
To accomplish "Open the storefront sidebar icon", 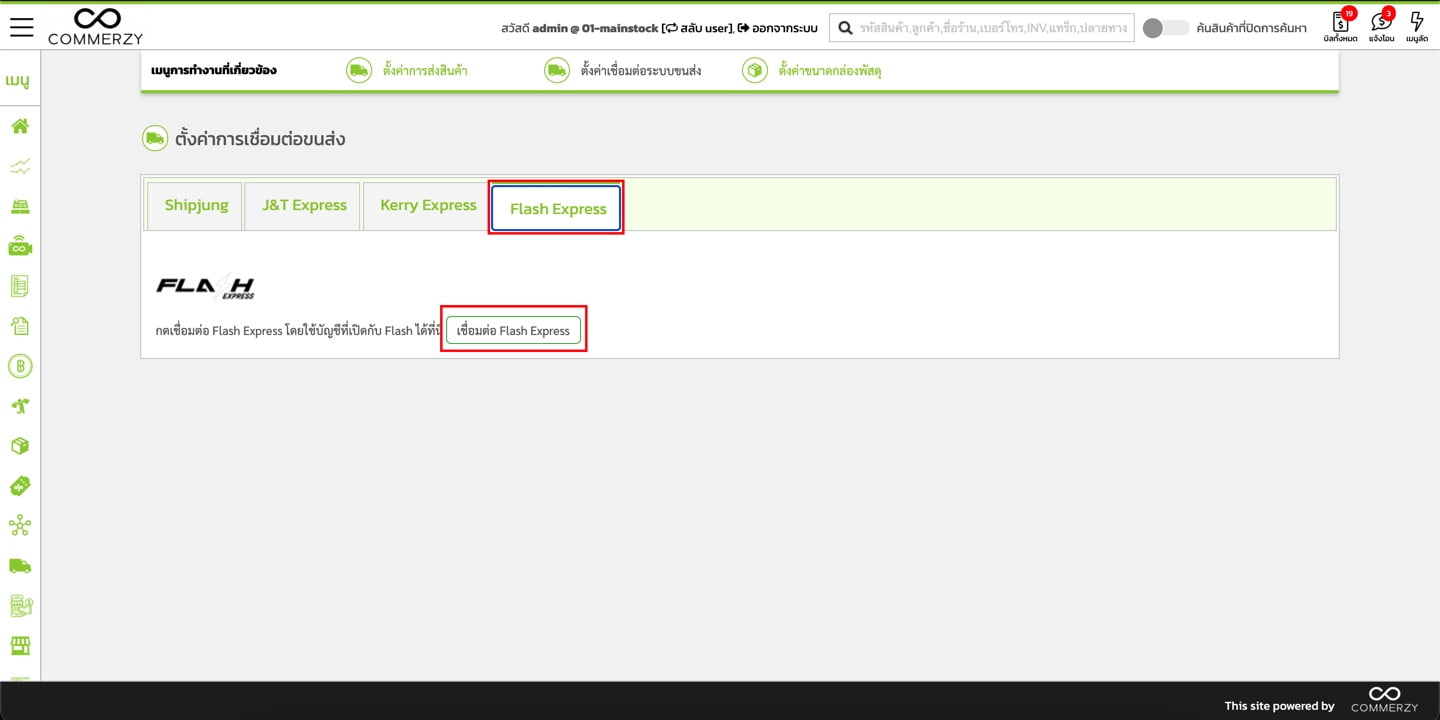I will pos(20,645).
